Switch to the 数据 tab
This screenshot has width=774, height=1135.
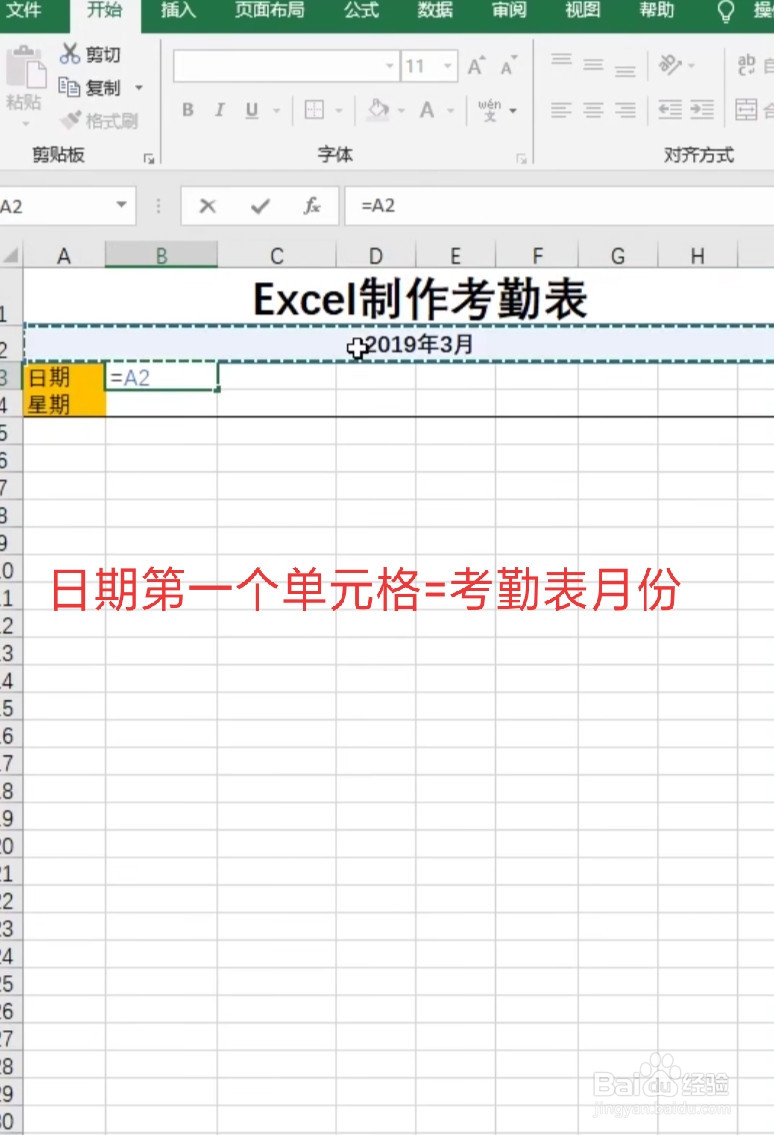(x=435, y=10)
